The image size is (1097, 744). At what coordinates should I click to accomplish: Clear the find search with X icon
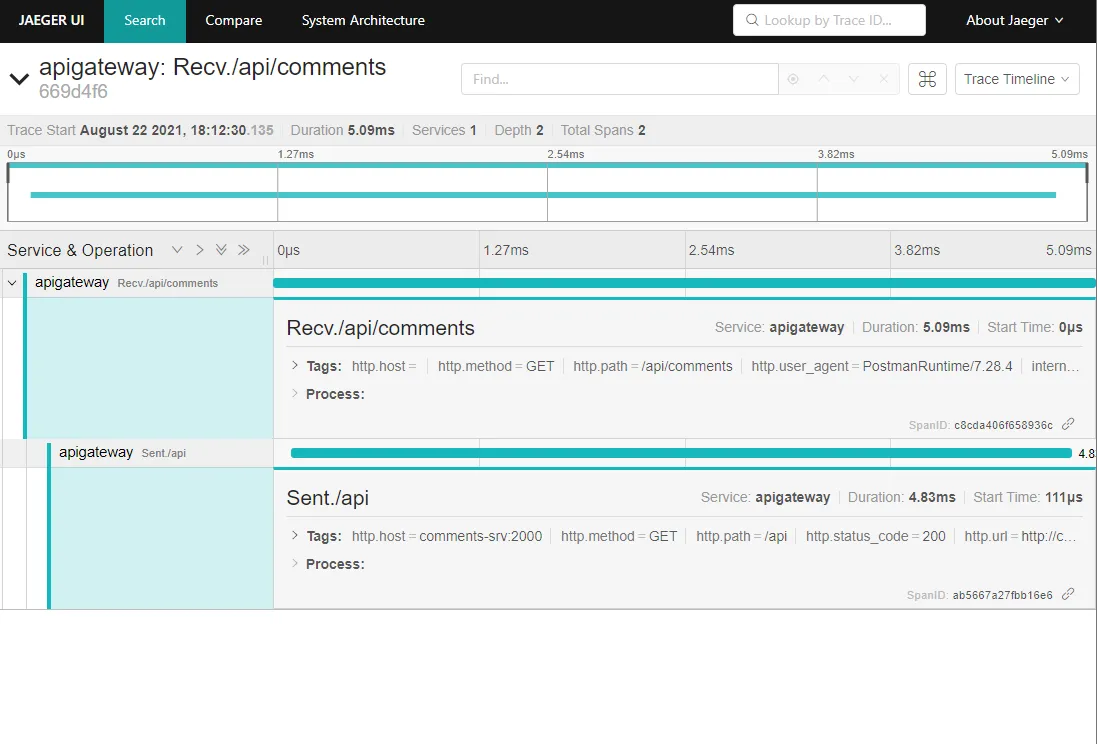[884, 79]
